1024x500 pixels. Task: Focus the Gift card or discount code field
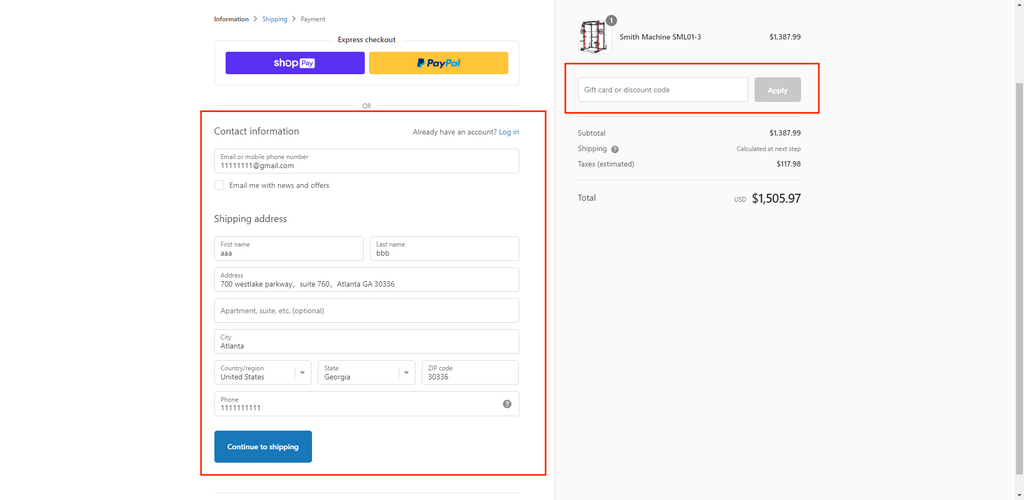662,90
